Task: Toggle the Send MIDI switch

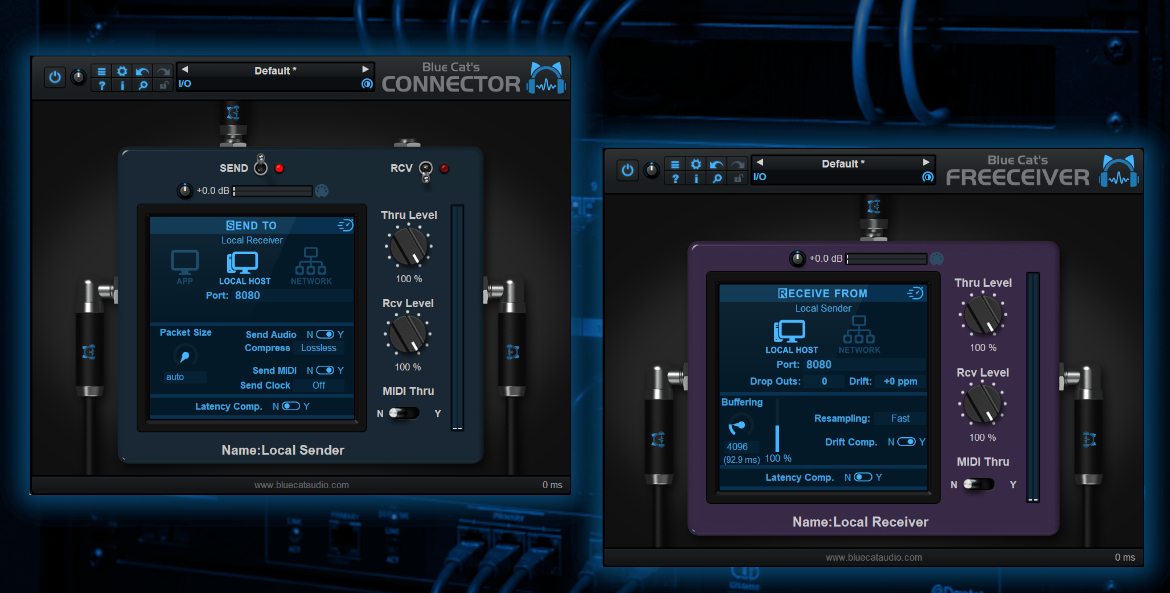Action: coord(325,370)
